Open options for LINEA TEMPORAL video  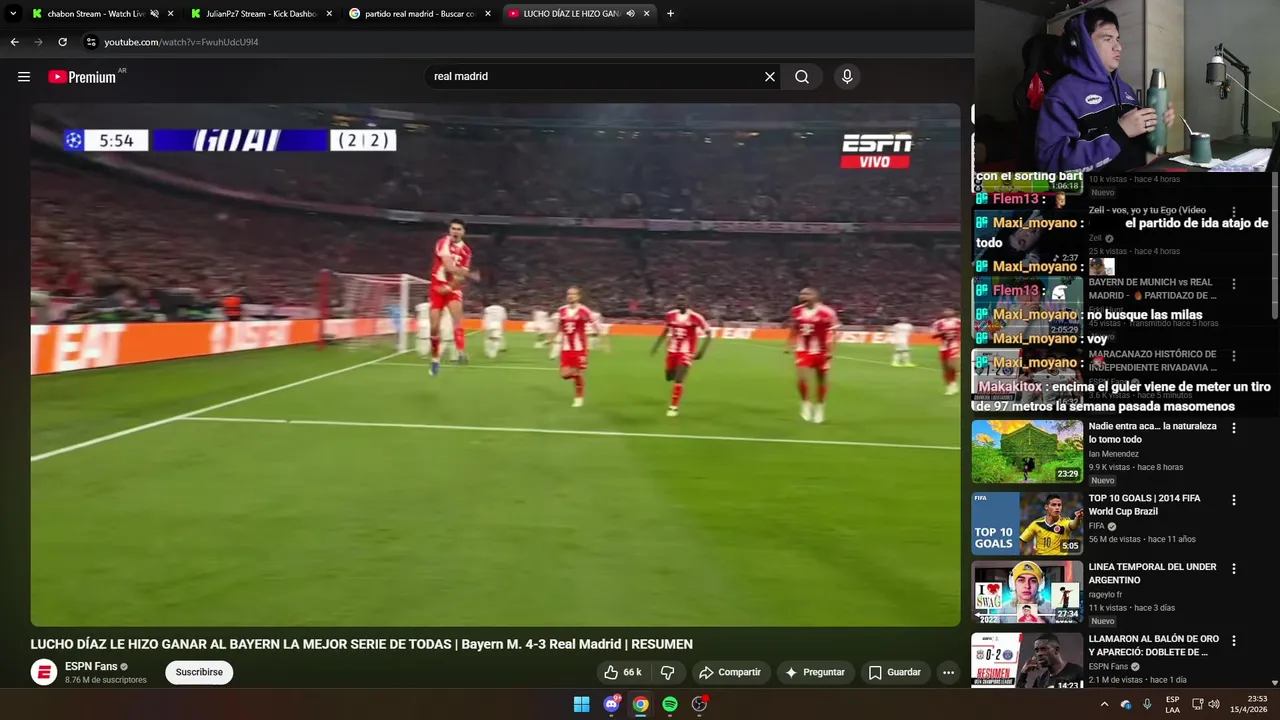(1233, 569)
